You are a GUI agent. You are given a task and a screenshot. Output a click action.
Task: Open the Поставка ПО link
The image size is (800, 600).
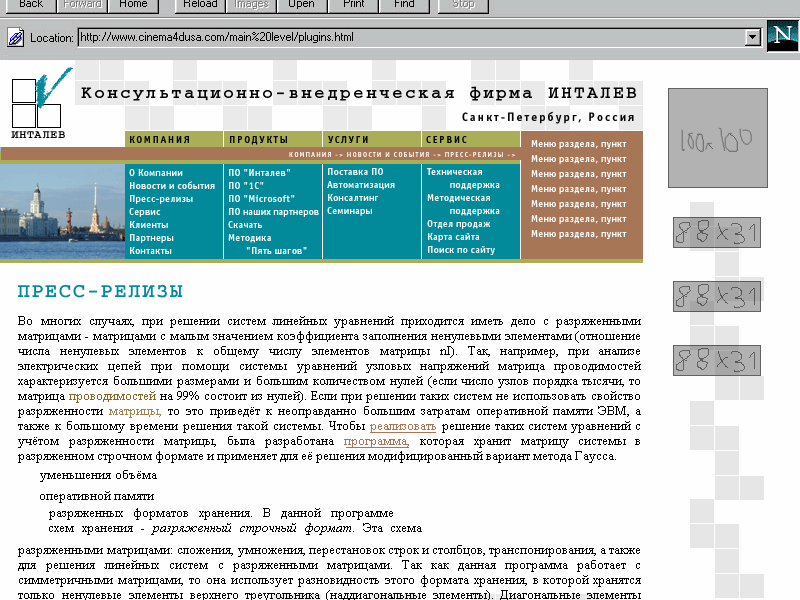click(x=355, y=172)
